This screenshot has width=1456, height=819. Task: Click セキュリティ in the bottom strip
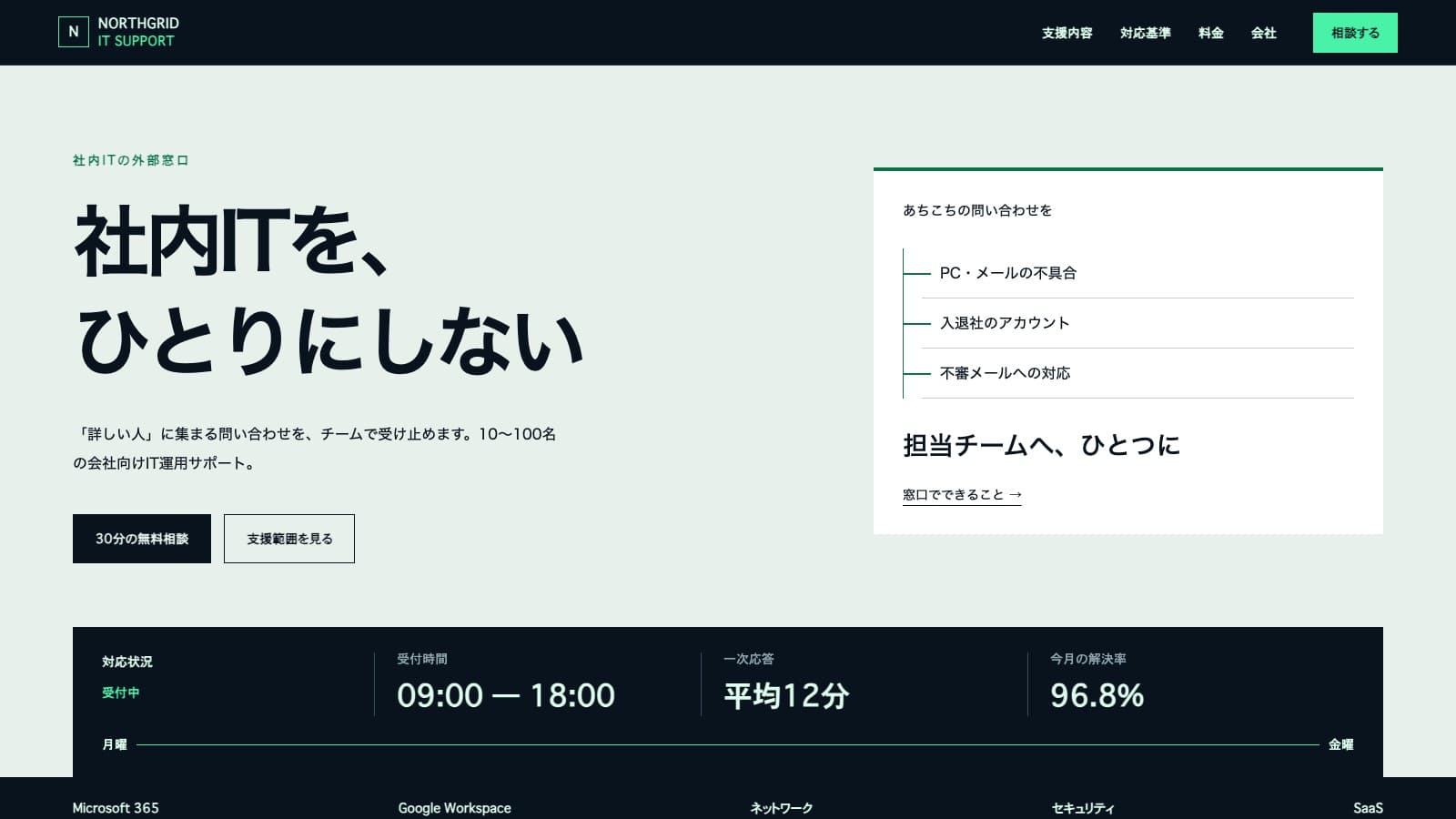coord(1083,808)
